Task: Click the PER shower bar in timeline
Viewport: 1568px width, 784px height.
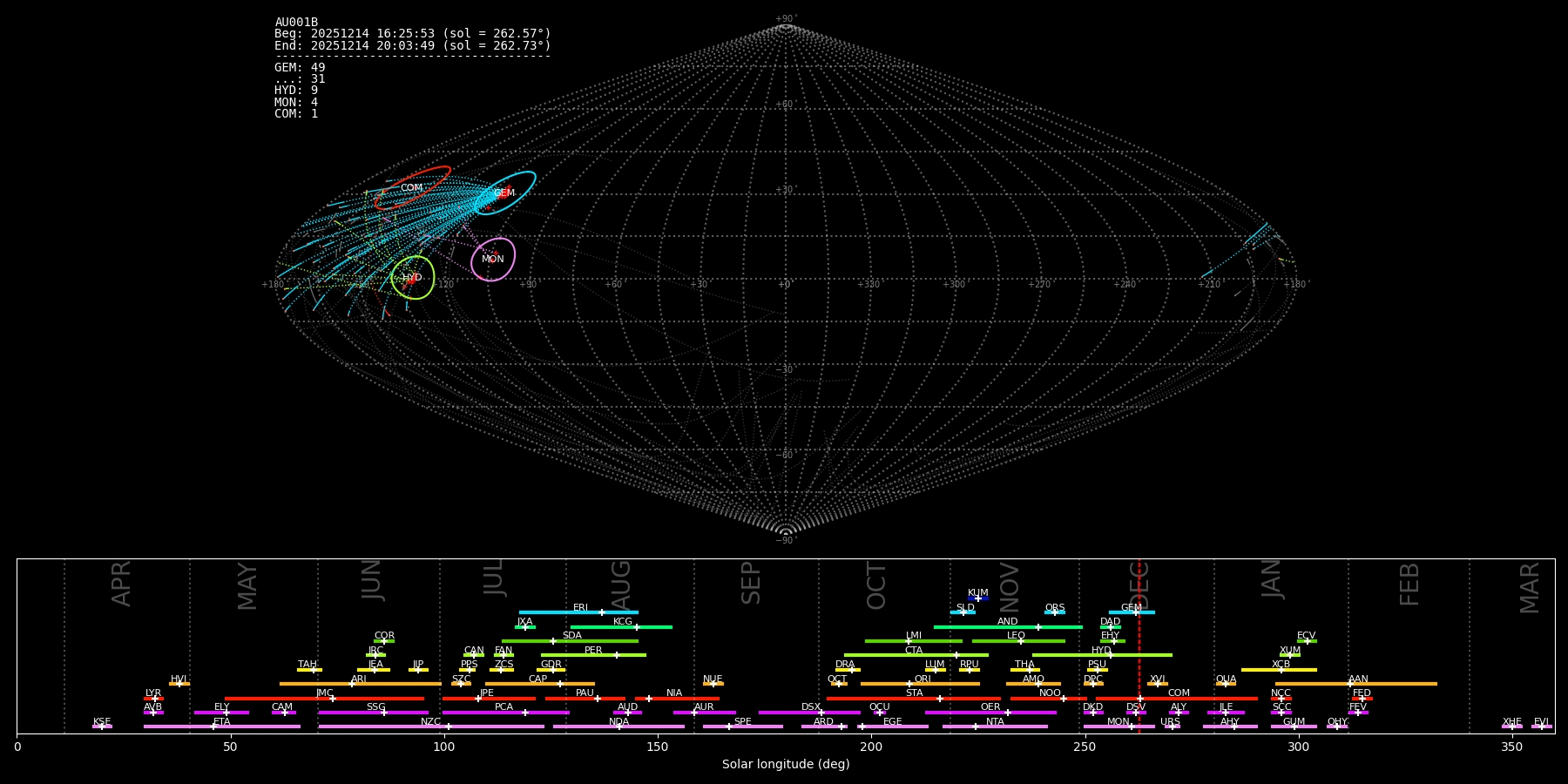Action: point(593,655)
